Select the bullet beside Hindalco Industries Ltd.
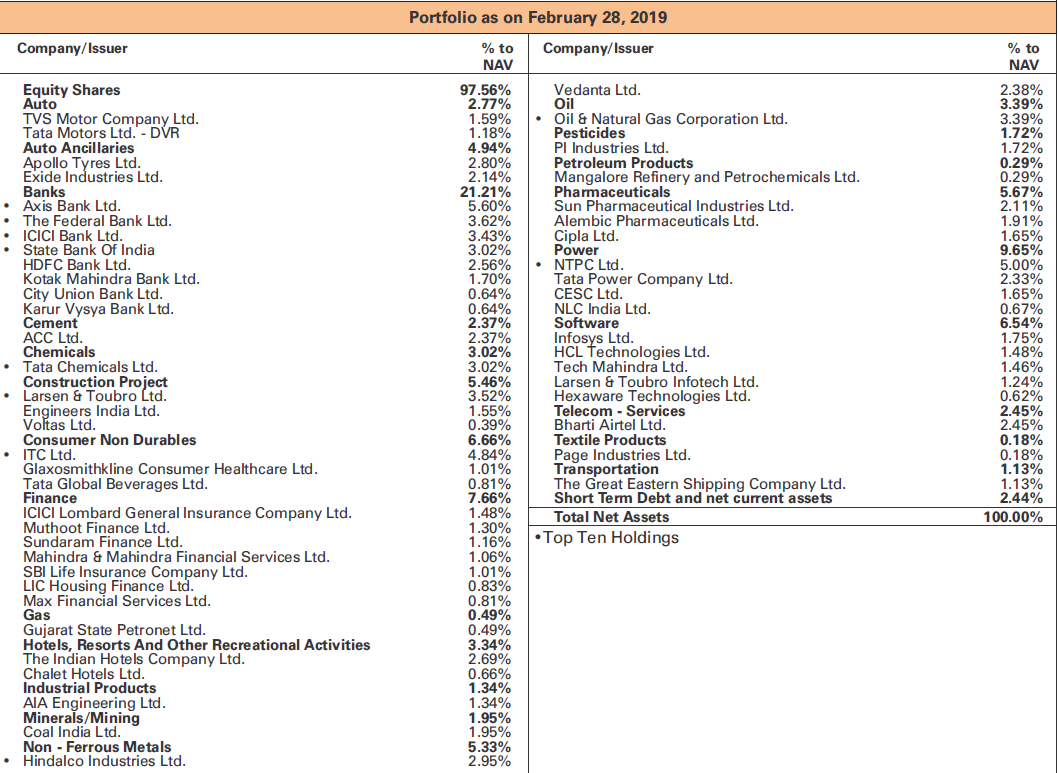 [8, 761]
